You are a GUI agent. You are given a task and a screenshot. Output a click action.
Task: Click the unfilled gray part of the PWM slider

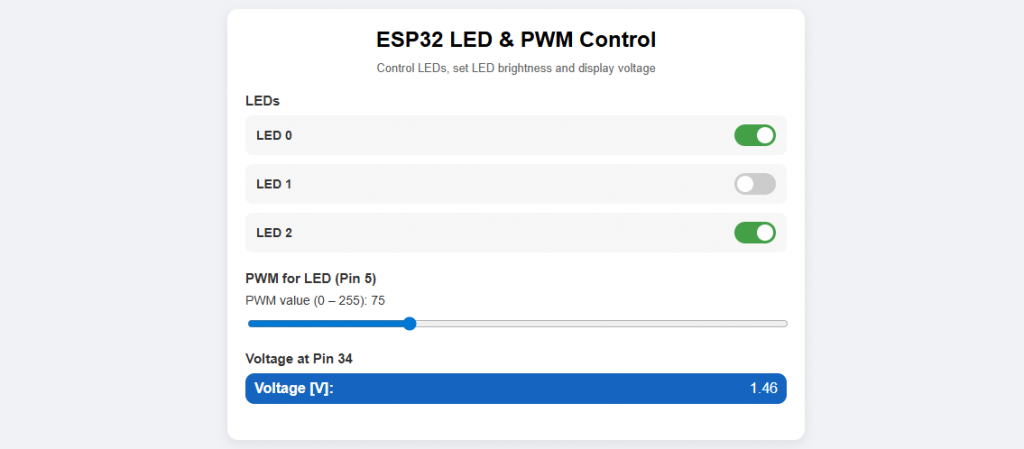600,323
